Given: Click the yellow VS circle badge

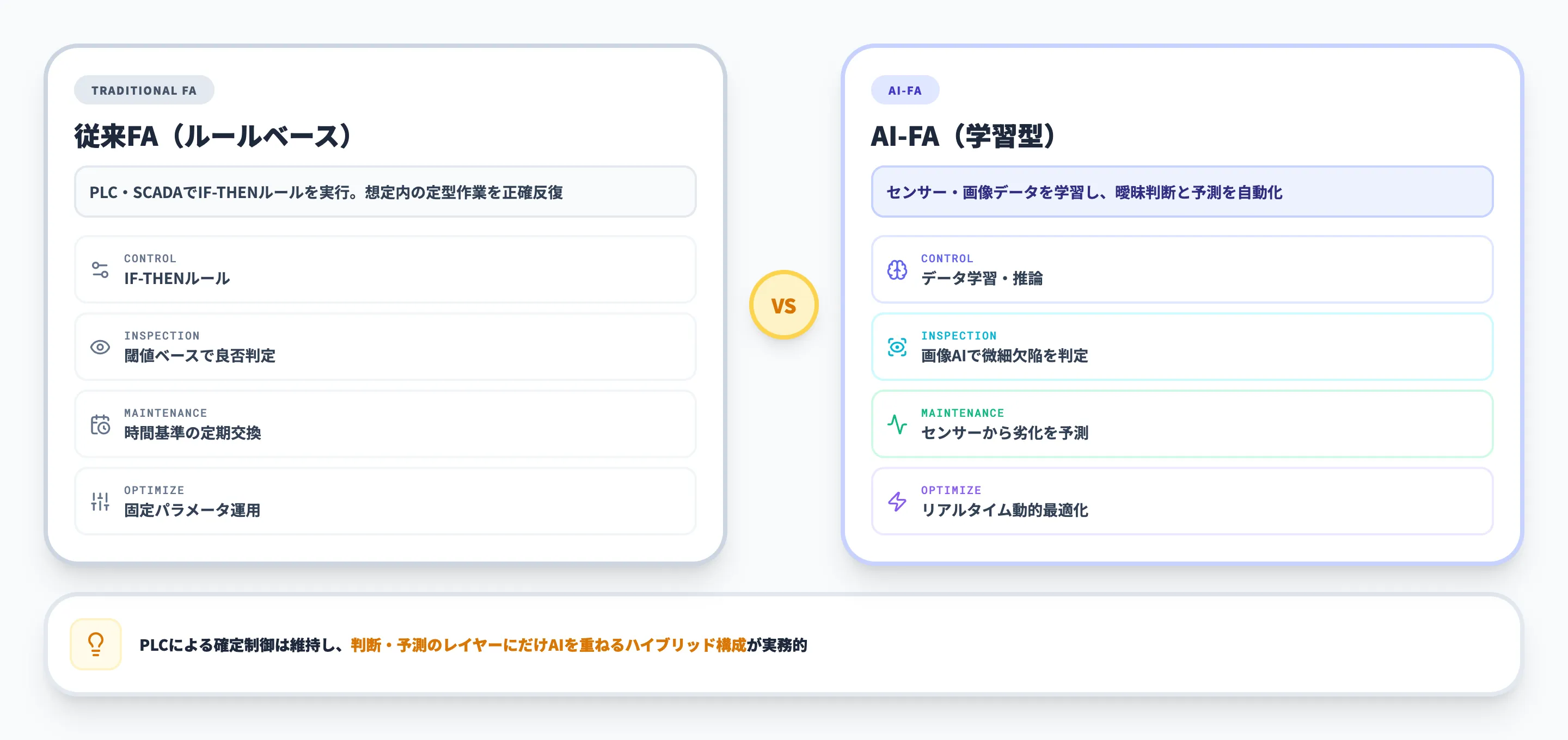Looking at the screenshot, I should (784, 304).
